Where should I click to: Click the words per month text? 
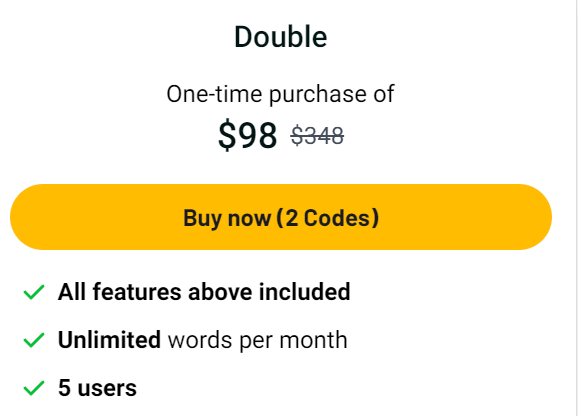tap(258, 340)
